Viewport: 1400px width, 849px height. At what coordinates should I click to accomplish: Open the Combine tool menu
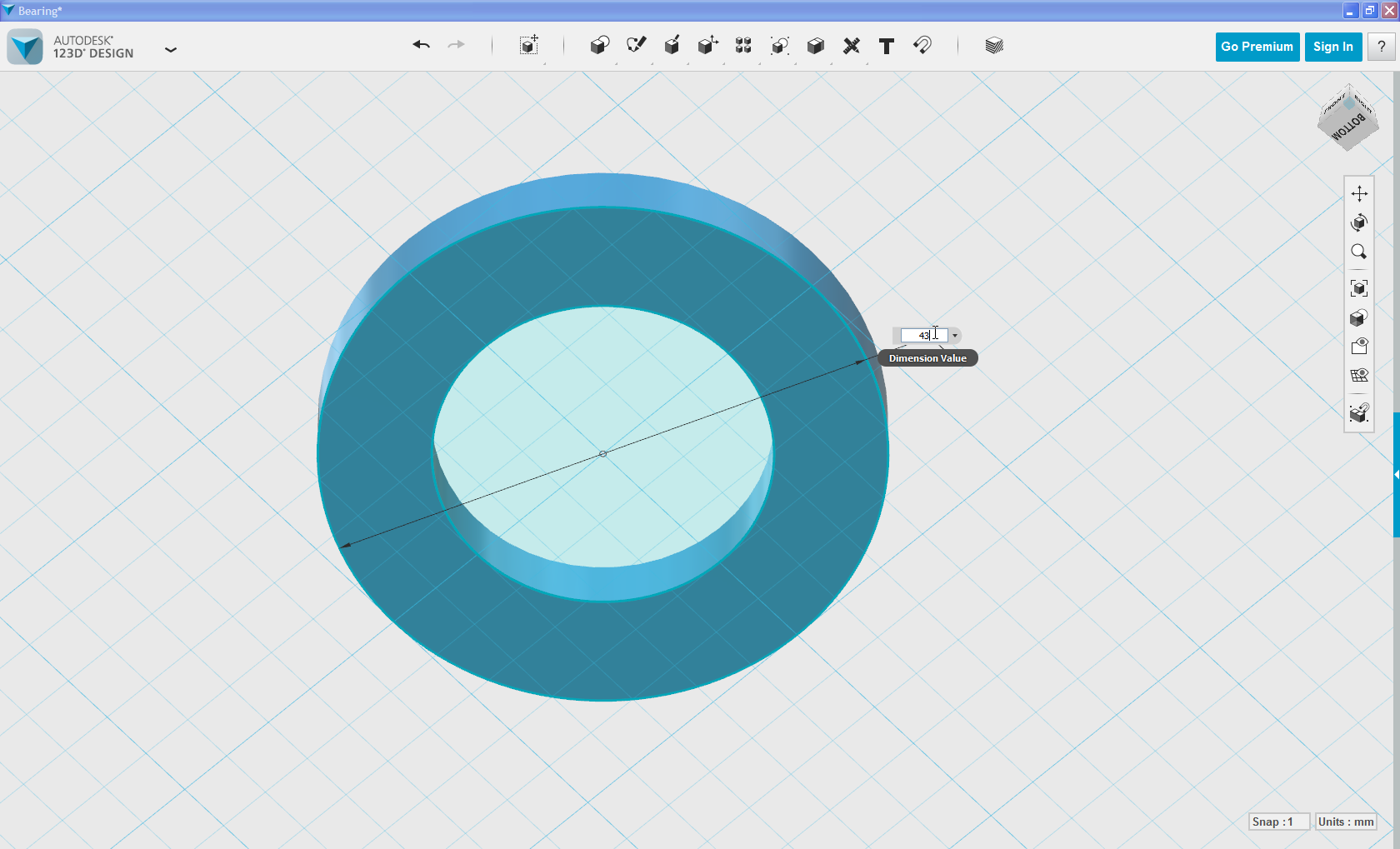[816, 45]
